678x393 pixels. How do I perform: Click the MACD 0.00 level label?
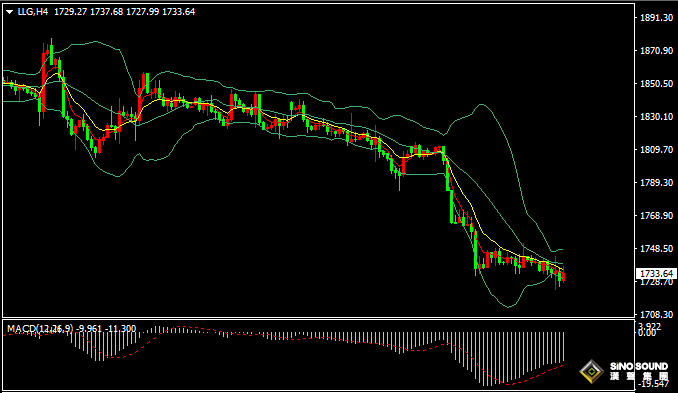647,332
